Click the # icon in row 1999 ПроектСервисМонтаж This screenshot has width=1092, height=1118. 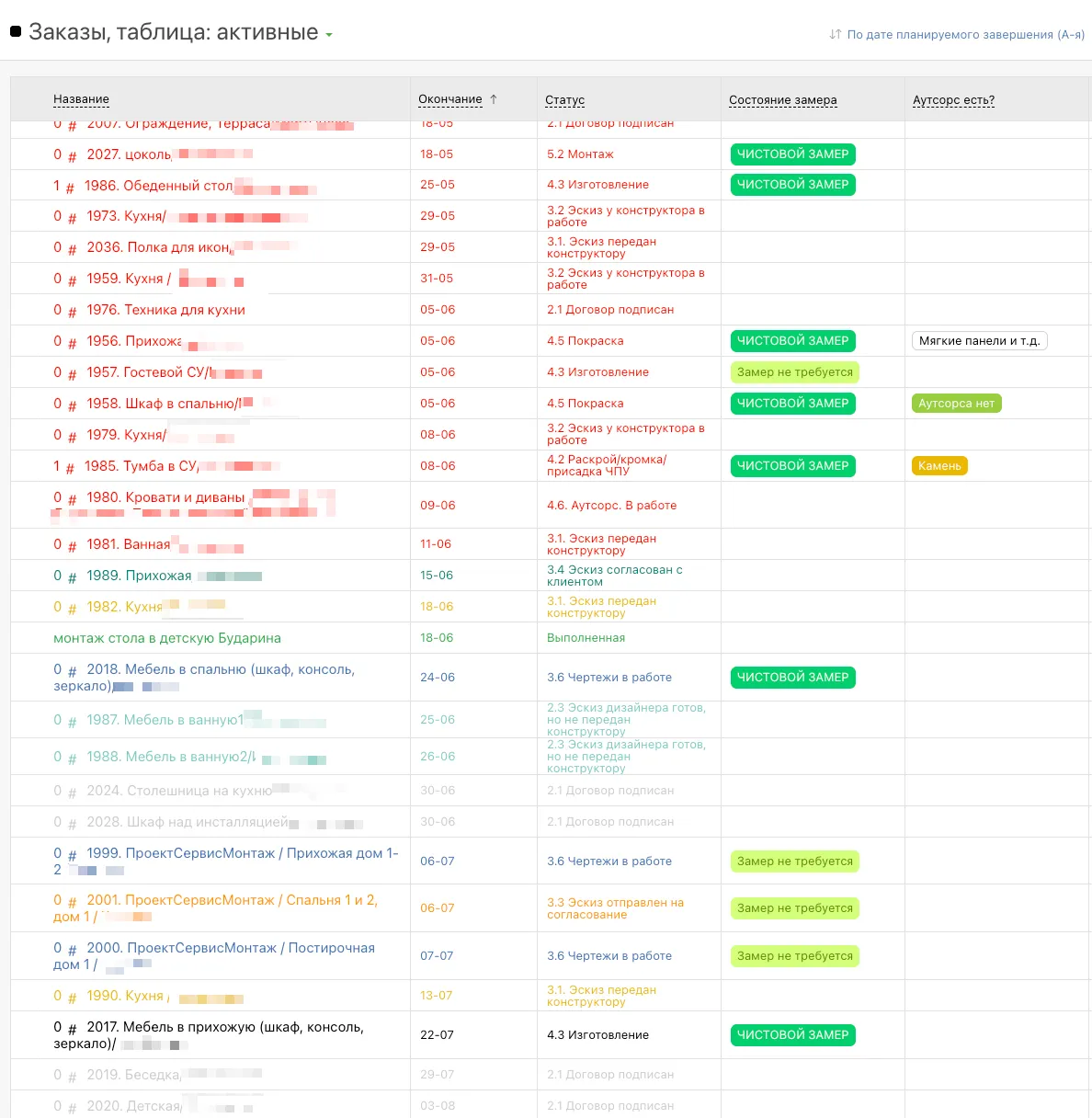72,855
